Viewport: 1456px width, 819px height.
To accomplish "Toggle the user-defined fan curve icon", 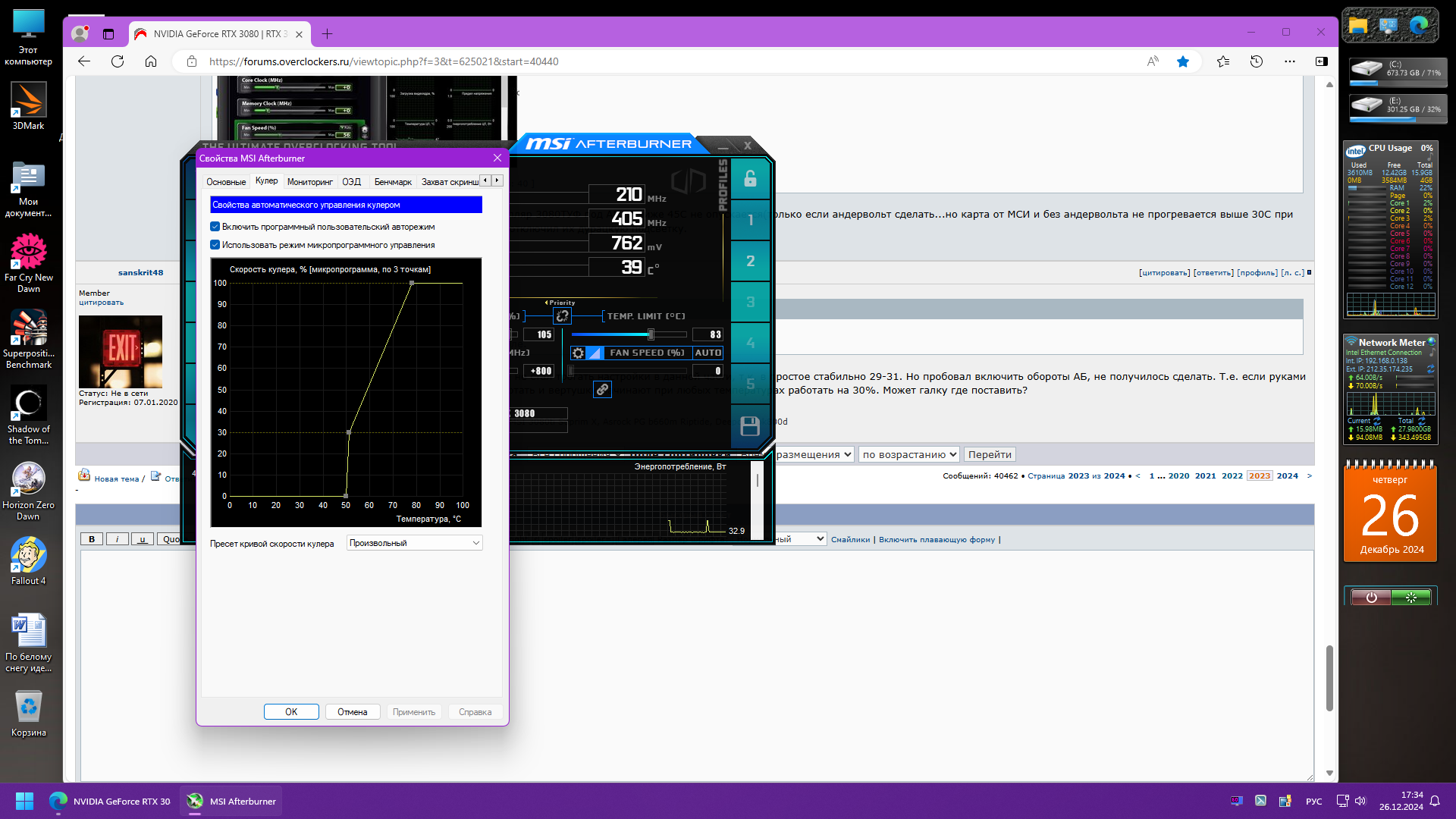I will tap(595, 353).
